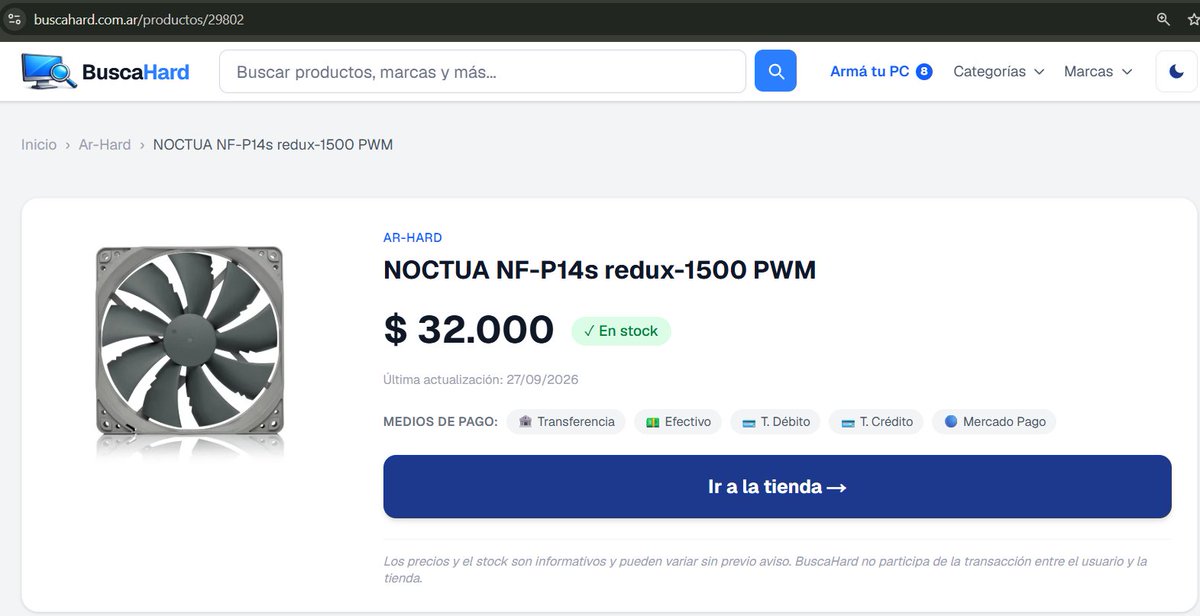
Task: Click the $ 32.000 price
Action: coord(469,329)
